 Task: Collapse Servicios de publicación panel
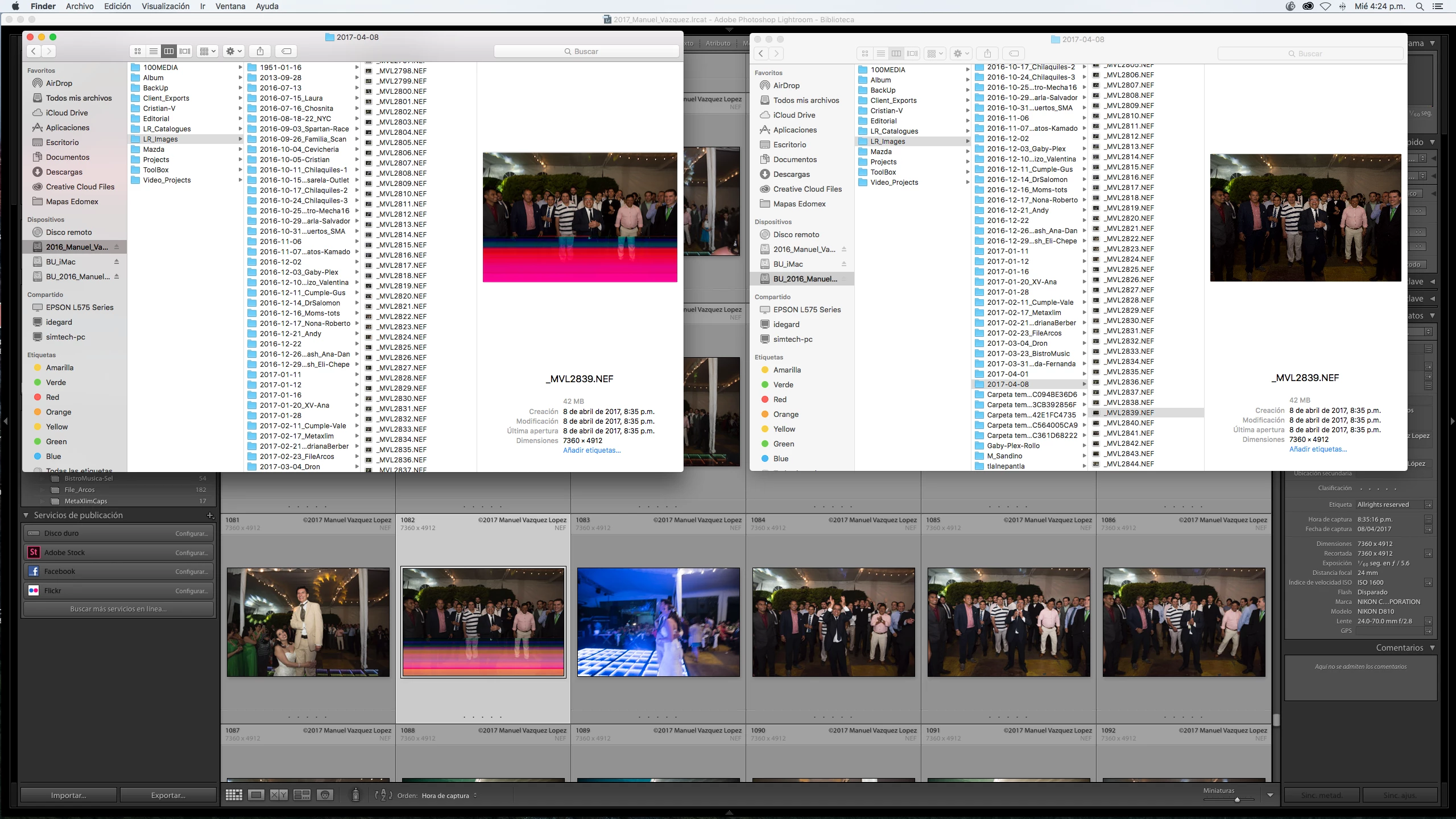(x=26, y=515)
